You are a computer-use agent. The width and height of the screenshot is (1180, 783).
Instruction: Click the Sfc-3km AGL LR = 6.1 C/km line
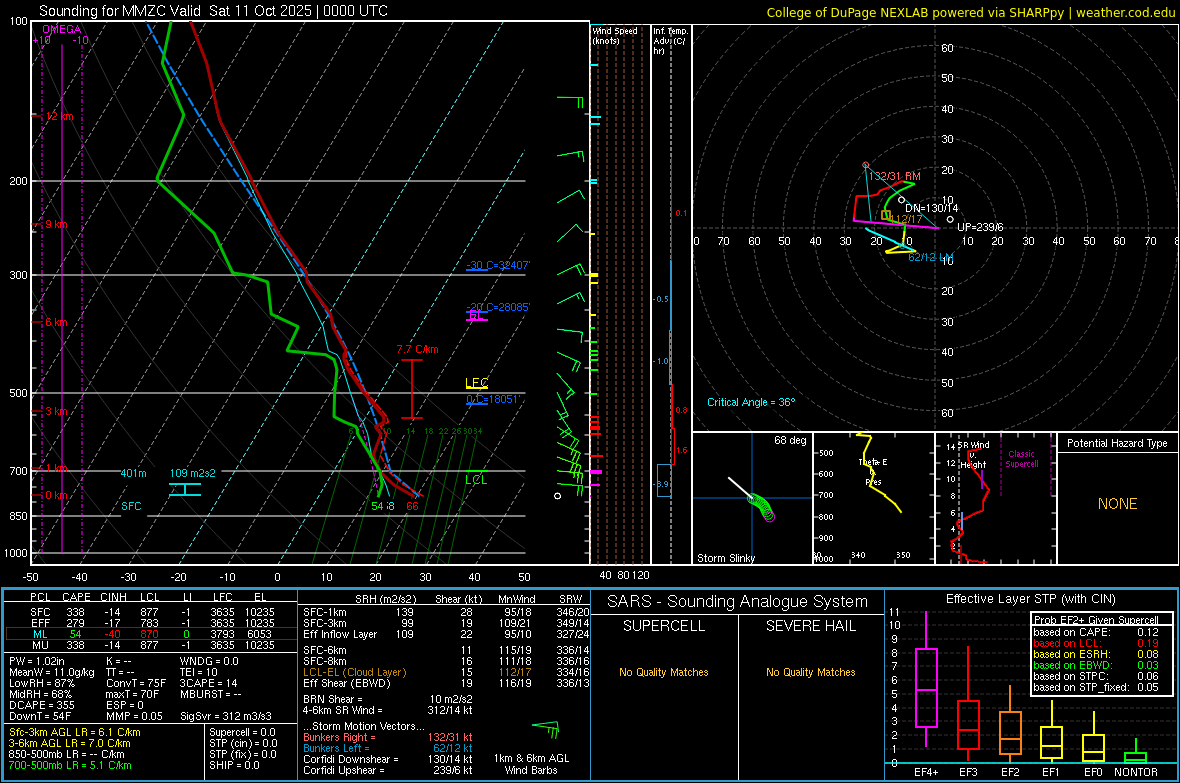[x=75, y=732]
